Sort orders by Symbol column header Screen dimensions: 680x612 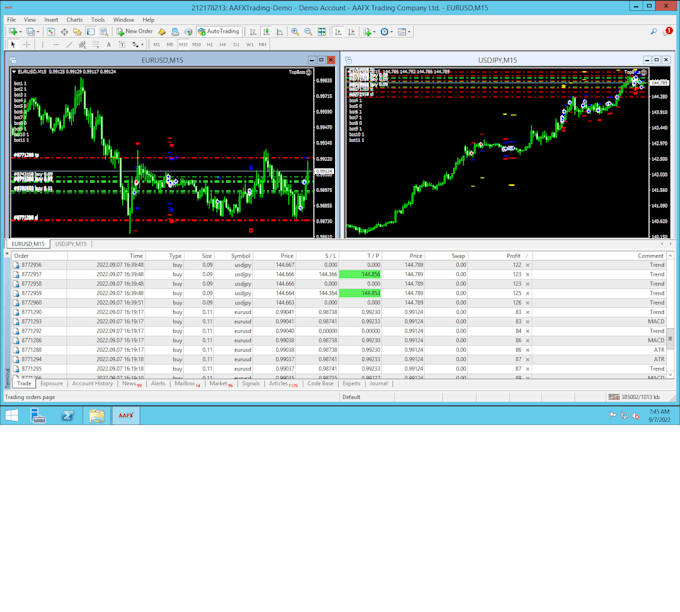[x=241, y=256]
